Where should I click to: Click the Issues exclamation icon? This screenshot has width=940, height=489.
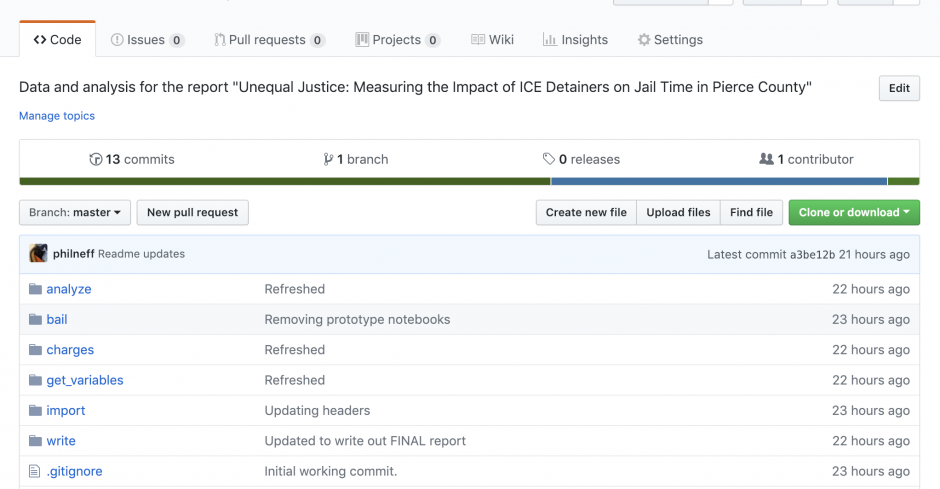(x=117, y=40)
